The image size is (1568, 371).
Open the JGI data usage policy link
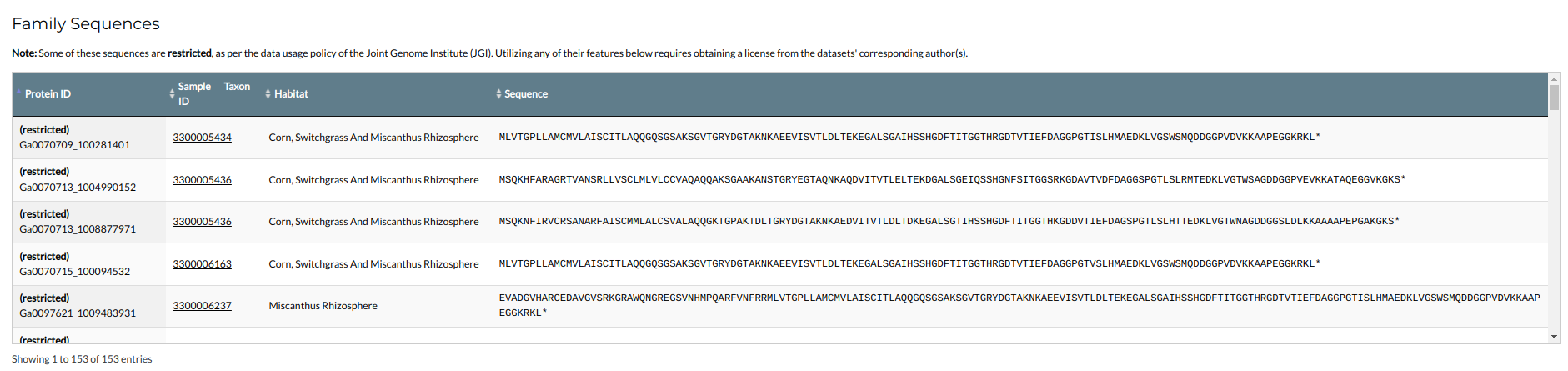[375, 53]
